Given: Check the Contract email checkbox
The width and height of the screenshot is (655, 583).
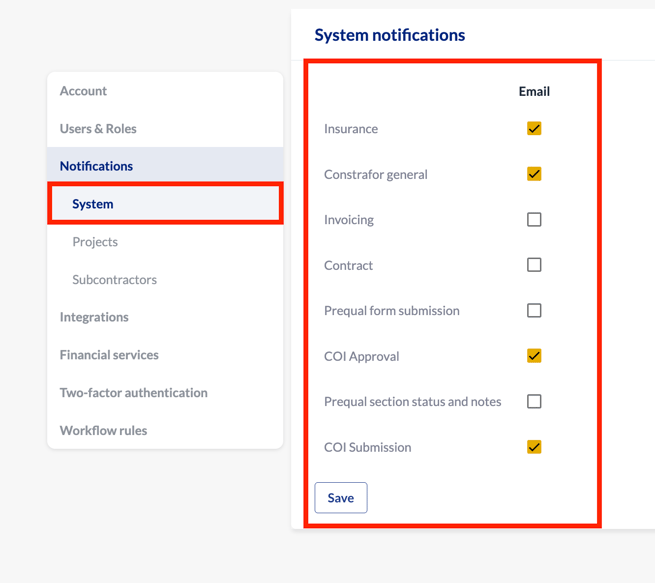Looking at the screenshot, I should pos(534,265).
